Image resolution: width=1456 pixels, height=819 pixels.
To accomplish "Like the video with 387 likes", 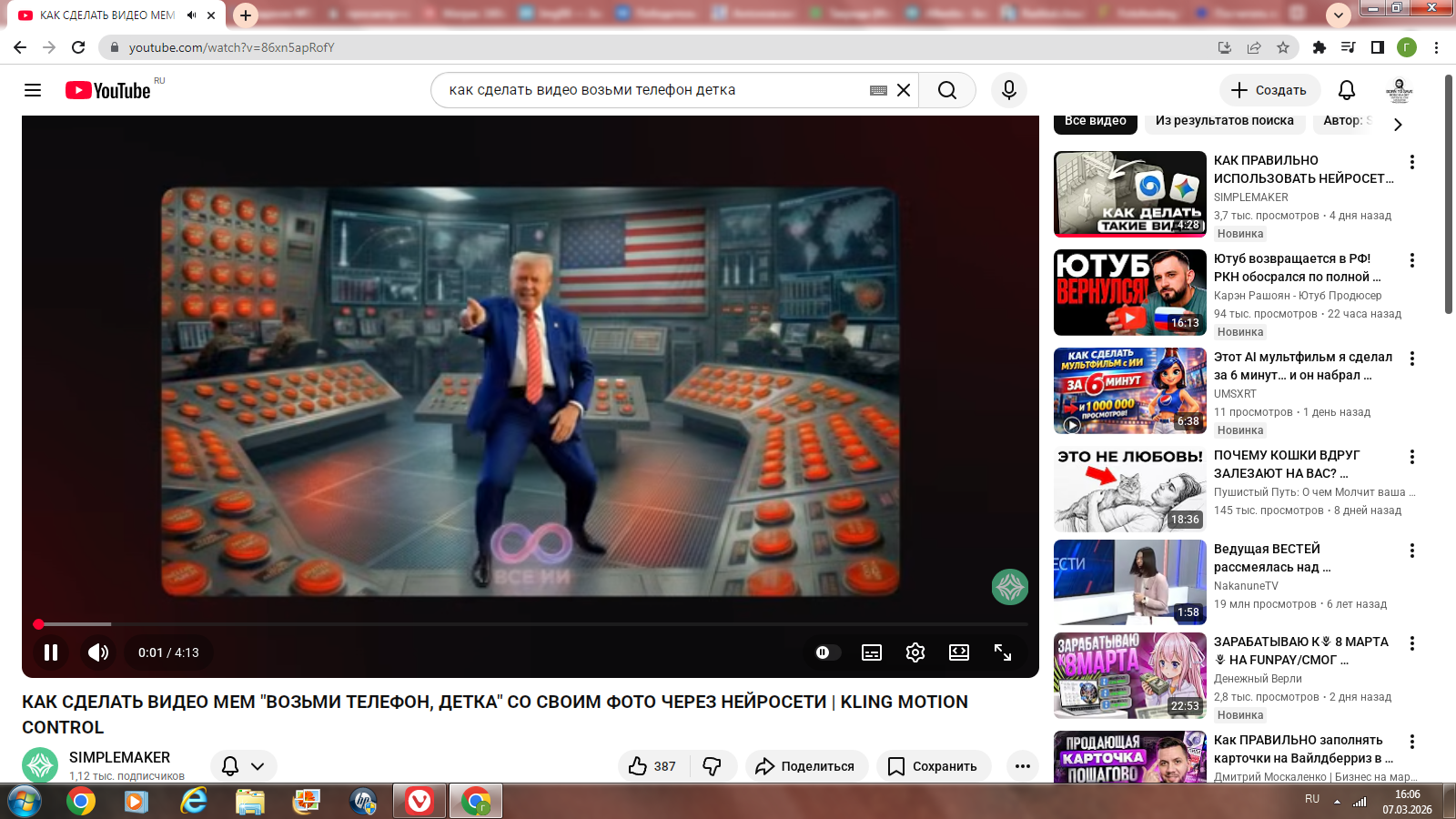I will [x=653, y=766].
